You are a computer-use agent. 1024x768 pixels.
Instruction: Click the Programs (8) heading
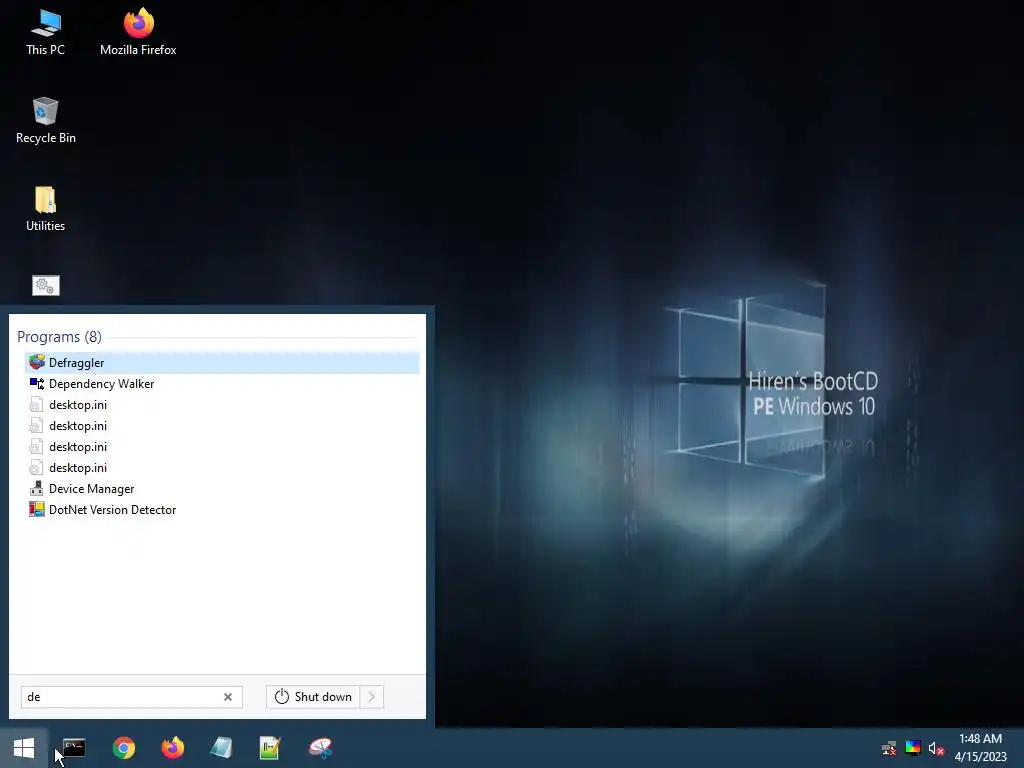[59, 336]
